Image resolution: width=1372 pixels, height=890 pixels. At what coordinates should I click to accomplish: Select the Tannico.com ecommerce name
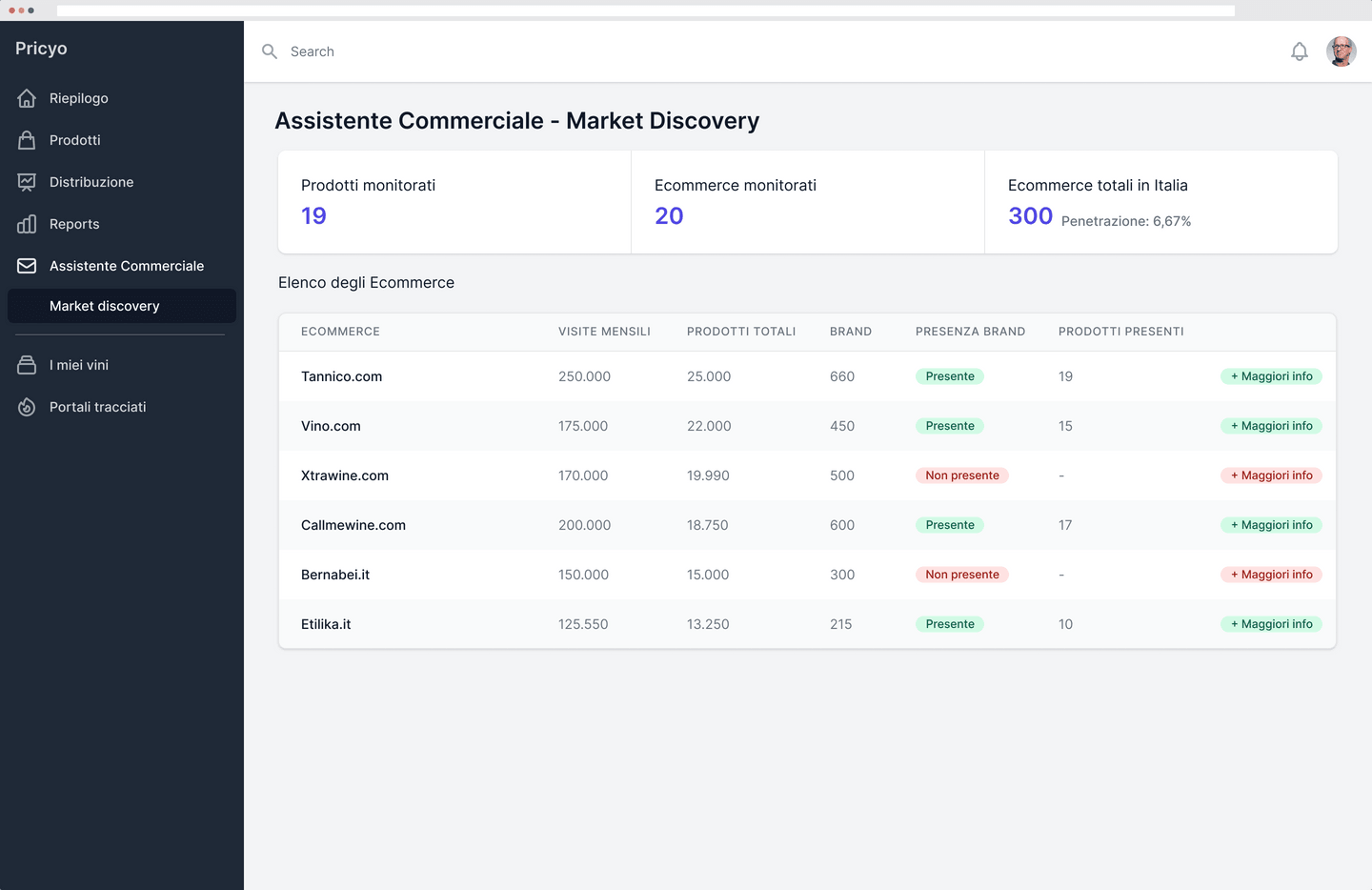[x=341, y=376]
